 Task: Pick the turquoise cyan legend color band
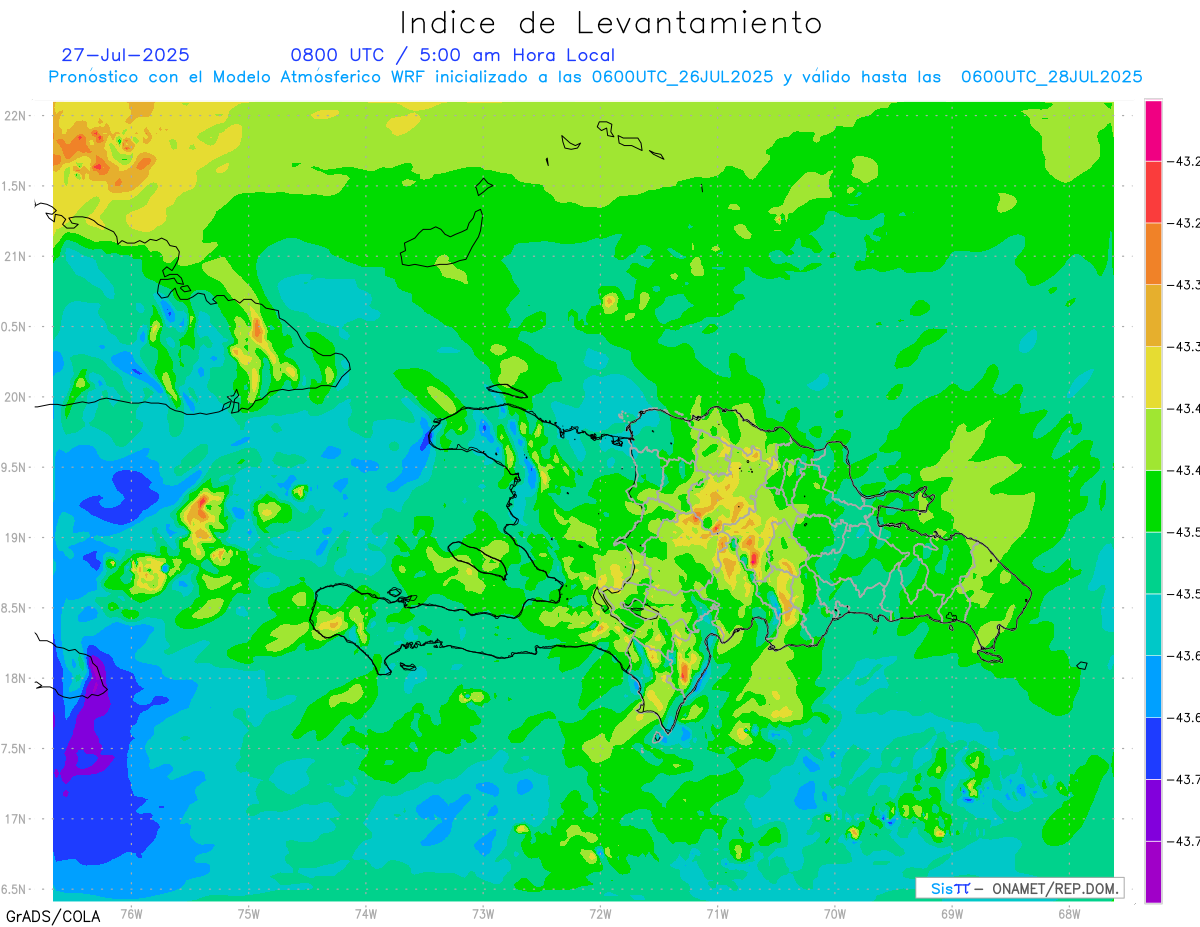[x=1153, y=624]
